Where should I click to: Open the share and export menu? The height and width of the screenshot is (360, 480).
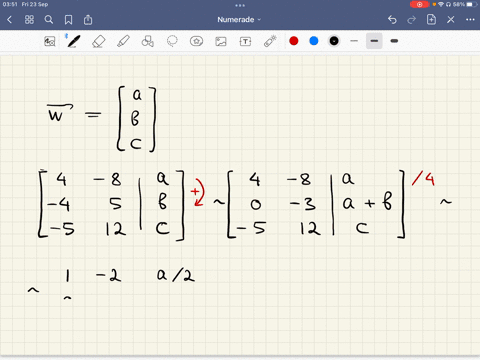88,20
